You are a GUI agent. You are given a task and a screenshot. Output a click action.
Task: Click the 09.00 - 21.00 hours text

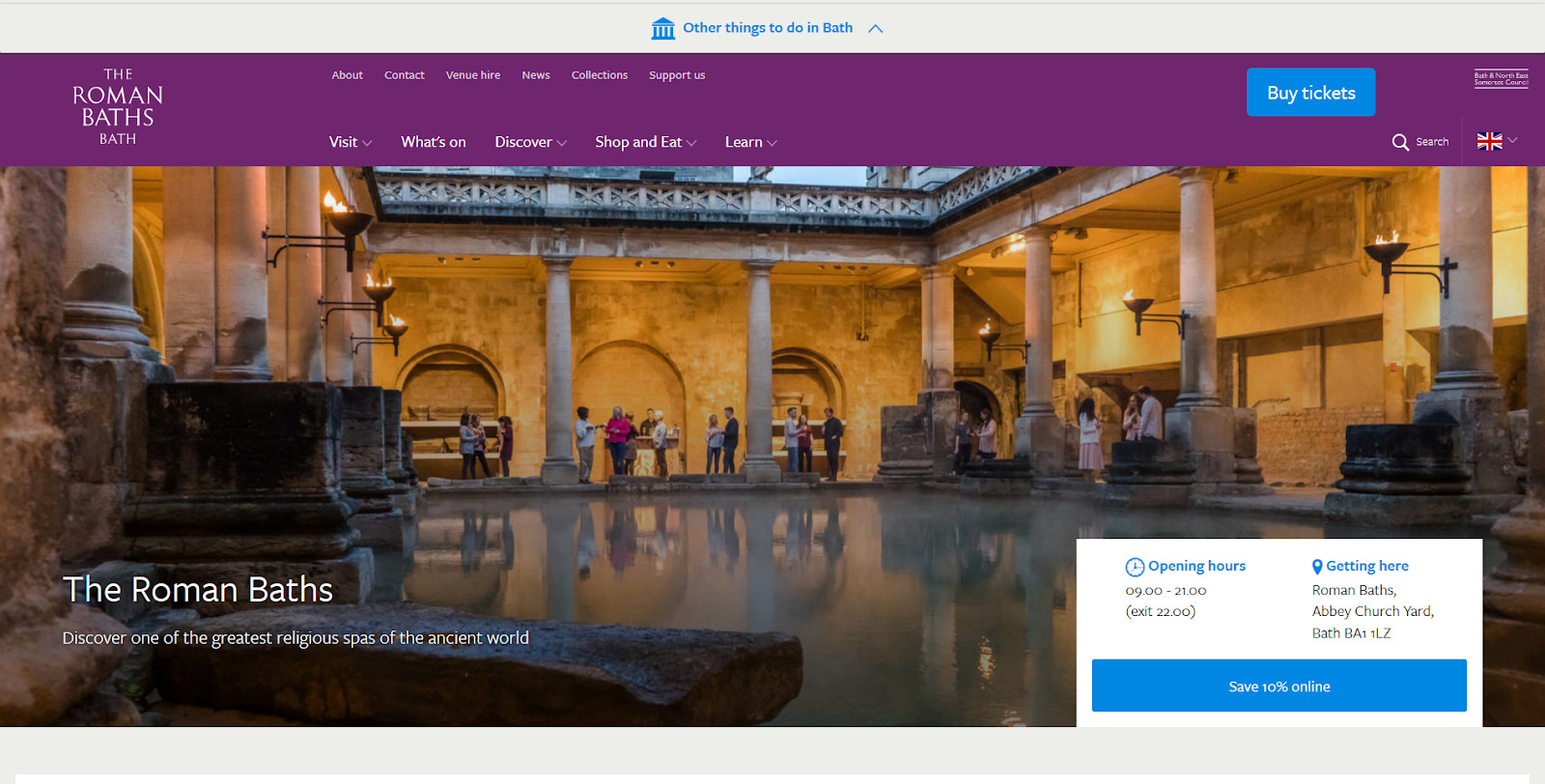[x=1166, y=590]
